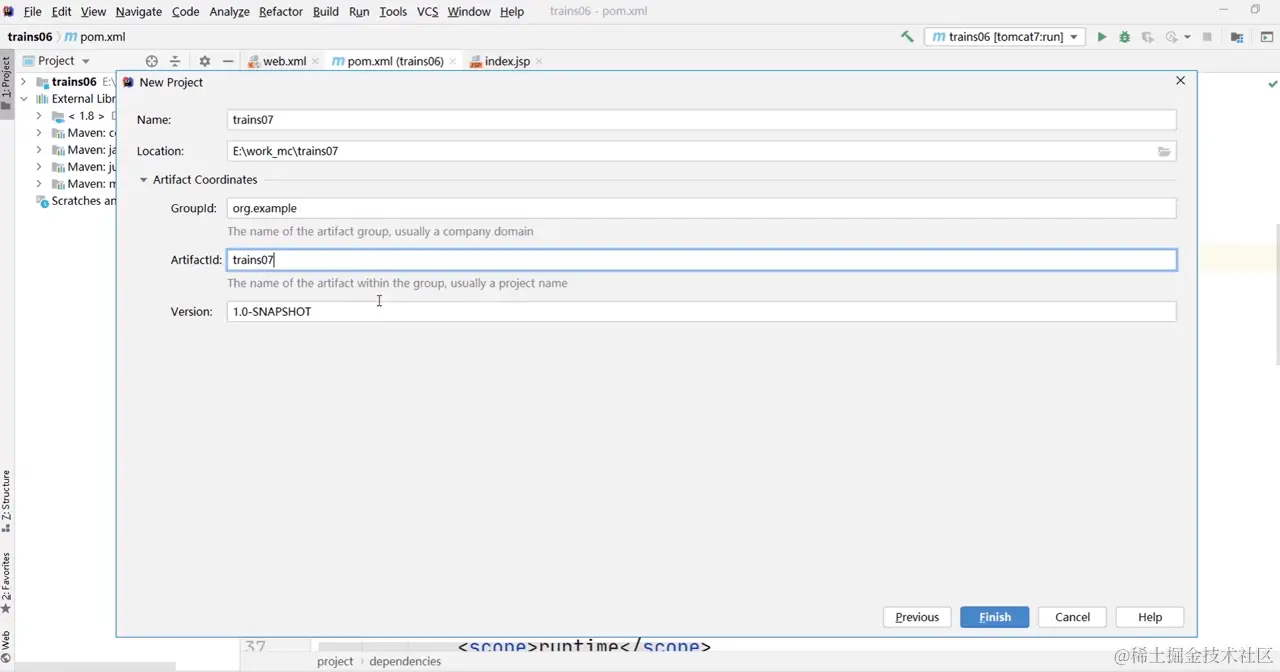Click the Stop square icon

1207,37
